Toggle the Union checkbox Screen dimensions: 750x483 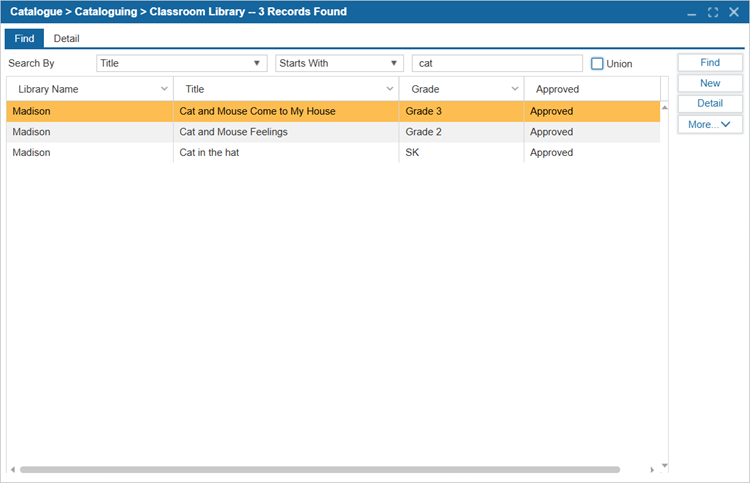tap(597, 64)
